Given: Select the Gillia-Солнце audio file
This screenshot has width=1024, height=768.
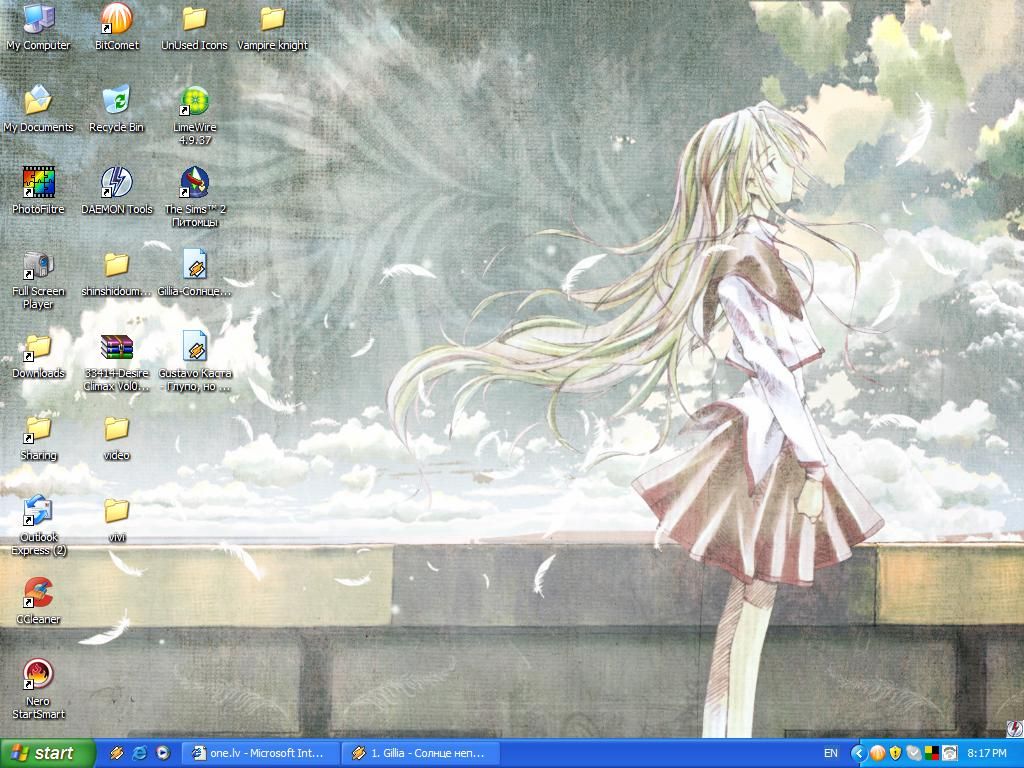Looking at the screenshot, I should point(195,273).
